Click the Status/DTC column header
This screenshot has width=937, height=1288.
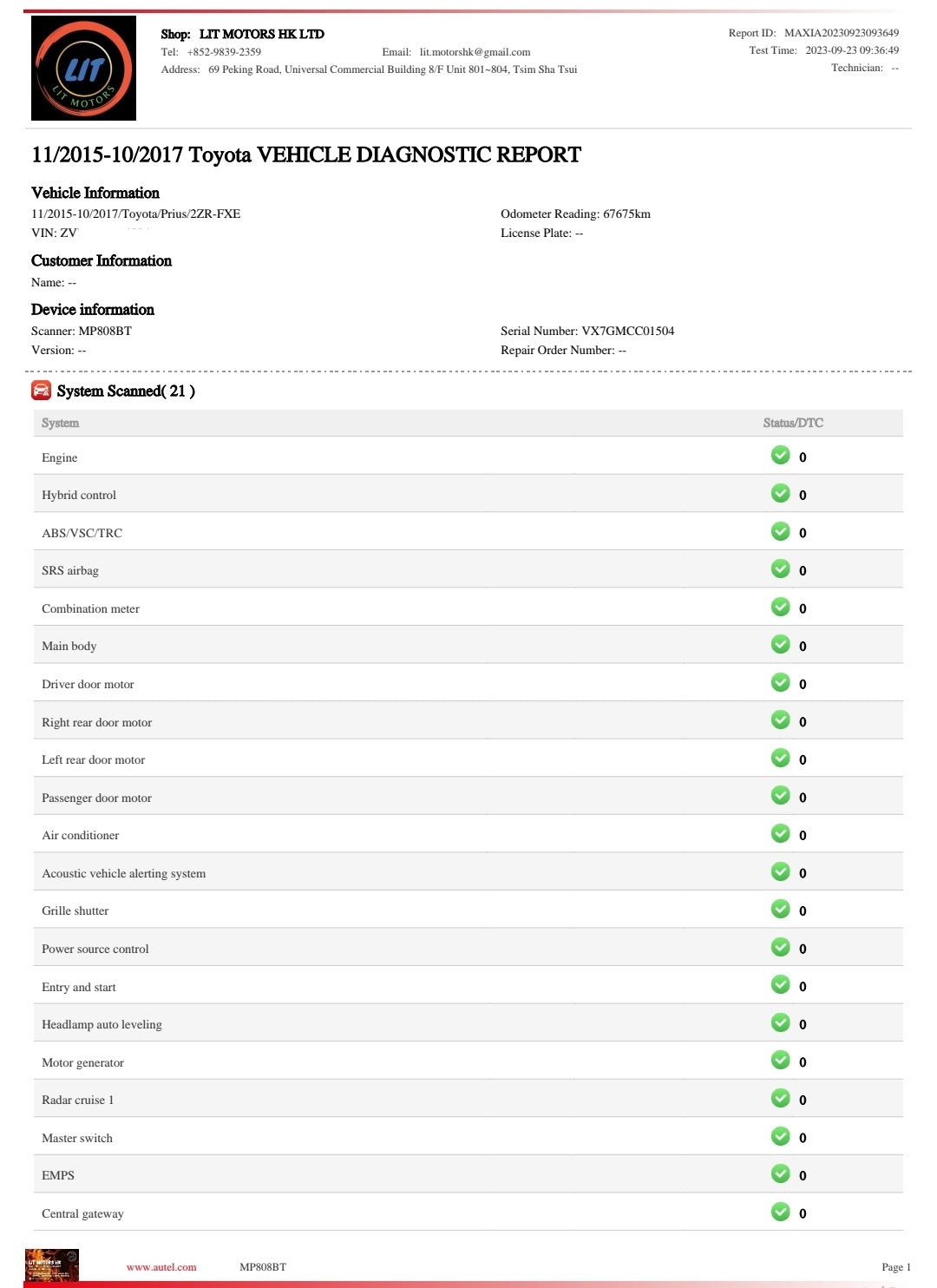click(793, 423)
